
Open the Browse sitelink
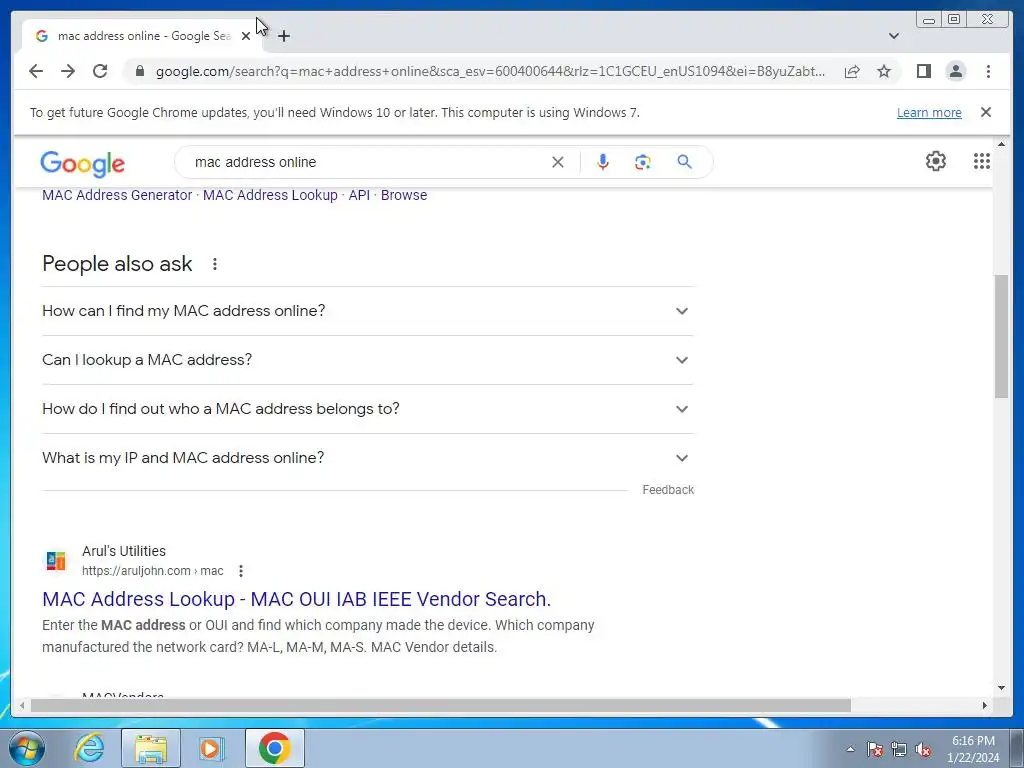coord(404,195)
